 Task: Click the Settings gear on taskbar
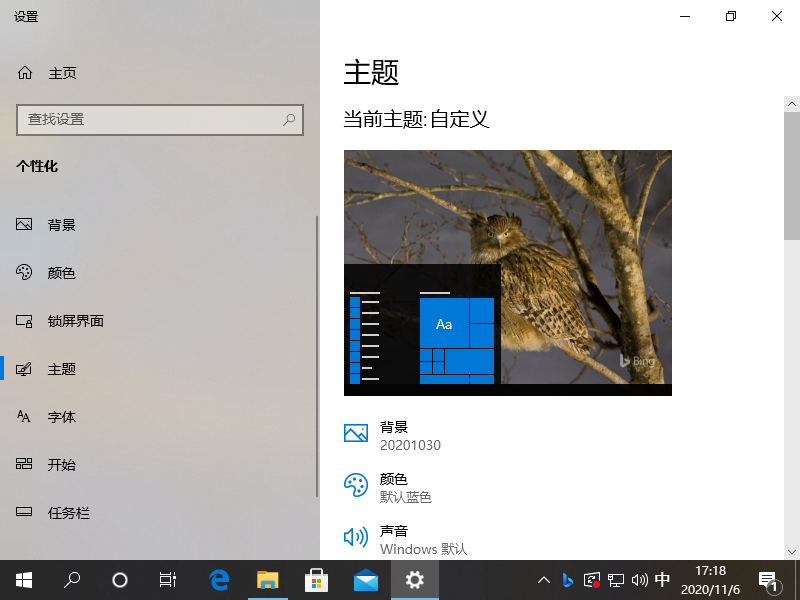(x=415, y=580)
